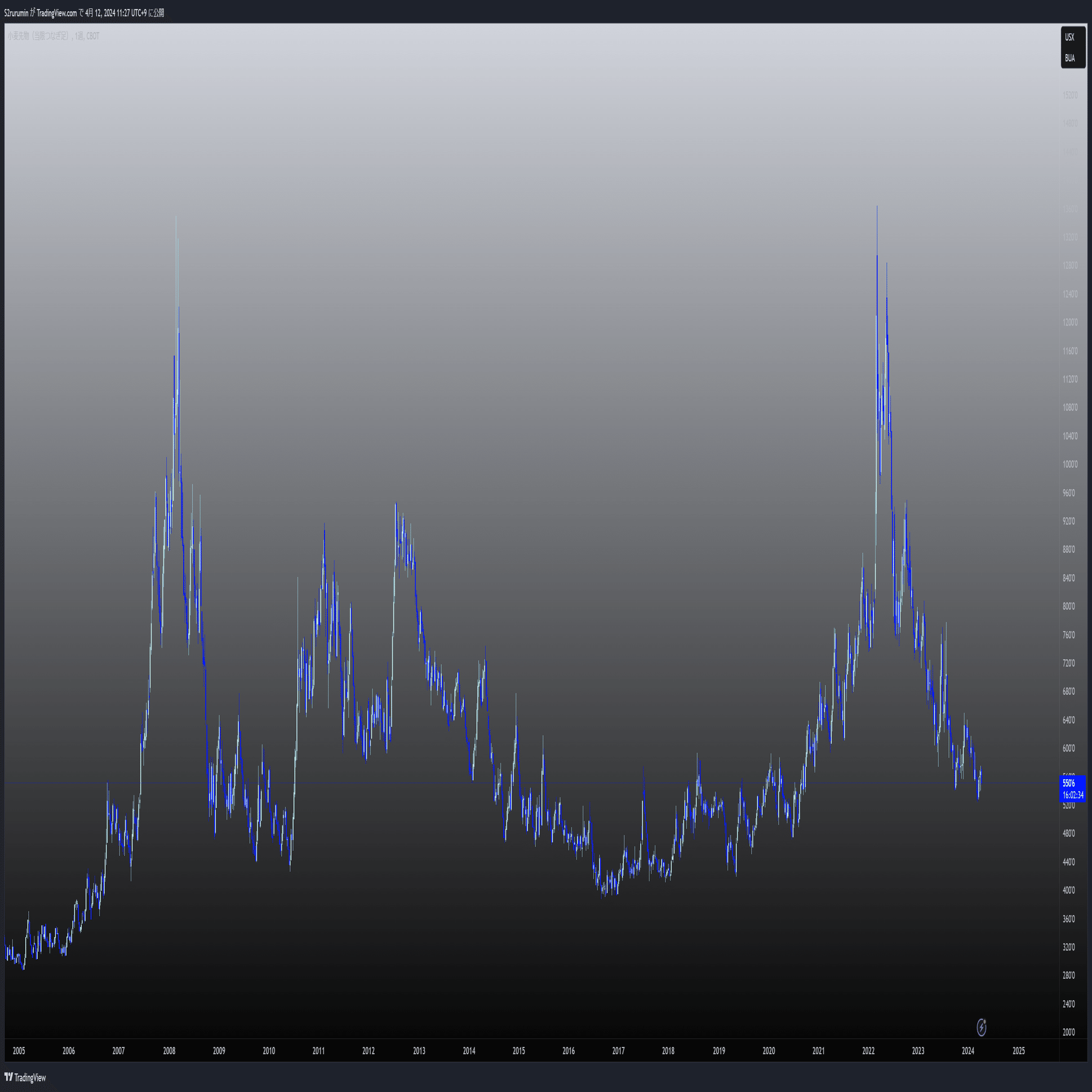Click the 12000'0 price scale label
Viewport: 1092px width, 1092px height.
click(1070, 322)
